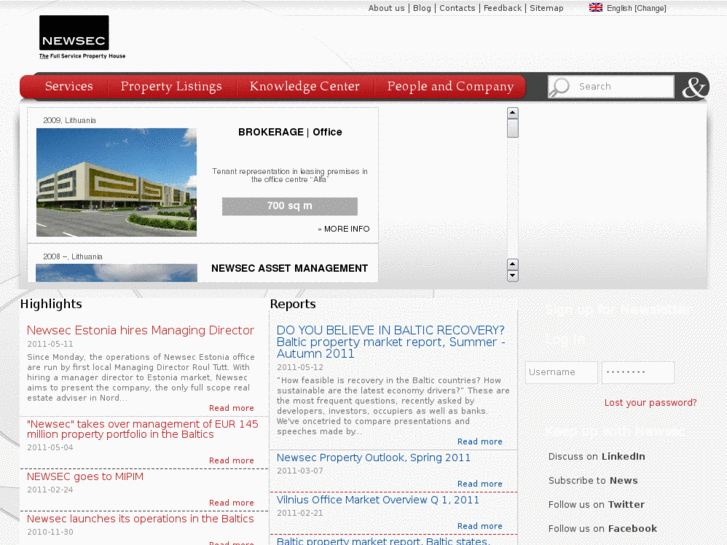Open Newsec Property Outlook, Spring 2011
The image size is (727, 545).
click(x=373, y=458)
